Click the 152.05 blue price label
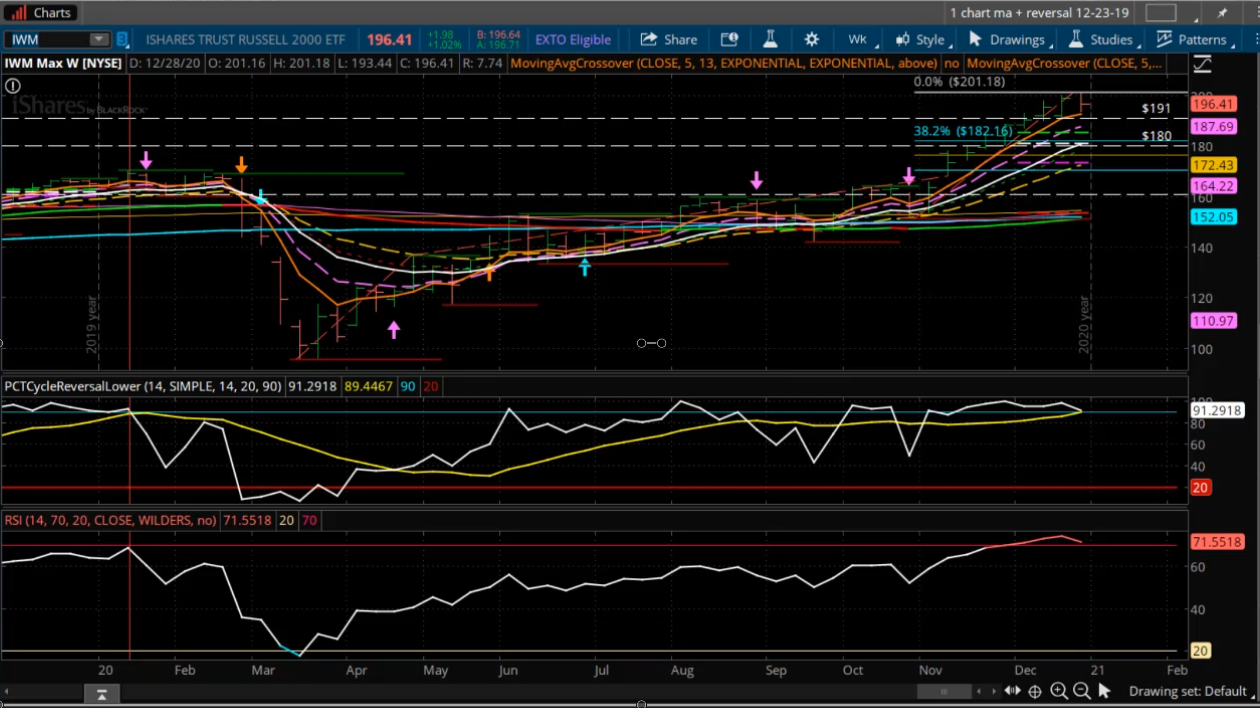Screen dimensions: 1260x708 (1214, 217)
